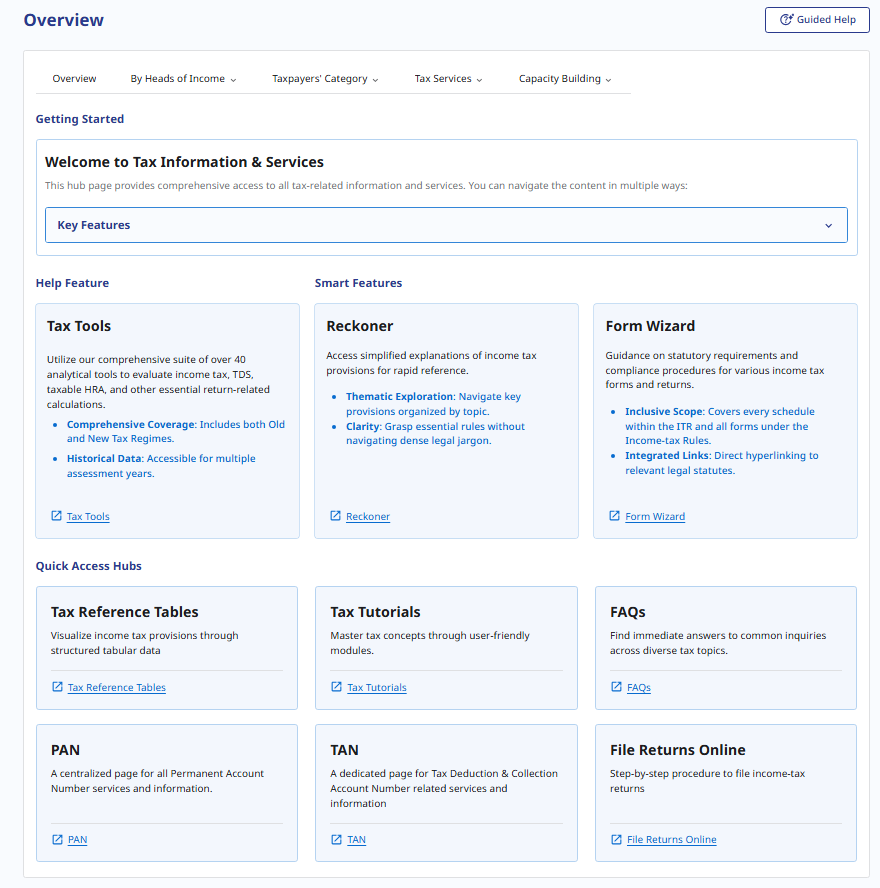Follow the File Returns Online link
Viewport: 880px width, 888px height.
(x=672, y=840)
